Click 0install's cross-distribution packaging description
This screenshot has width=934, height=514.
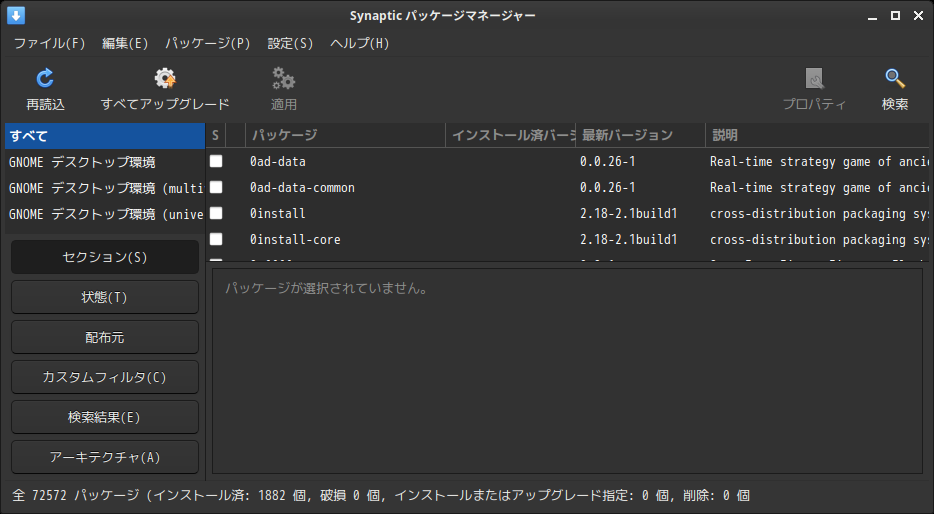tap(819, 213)
